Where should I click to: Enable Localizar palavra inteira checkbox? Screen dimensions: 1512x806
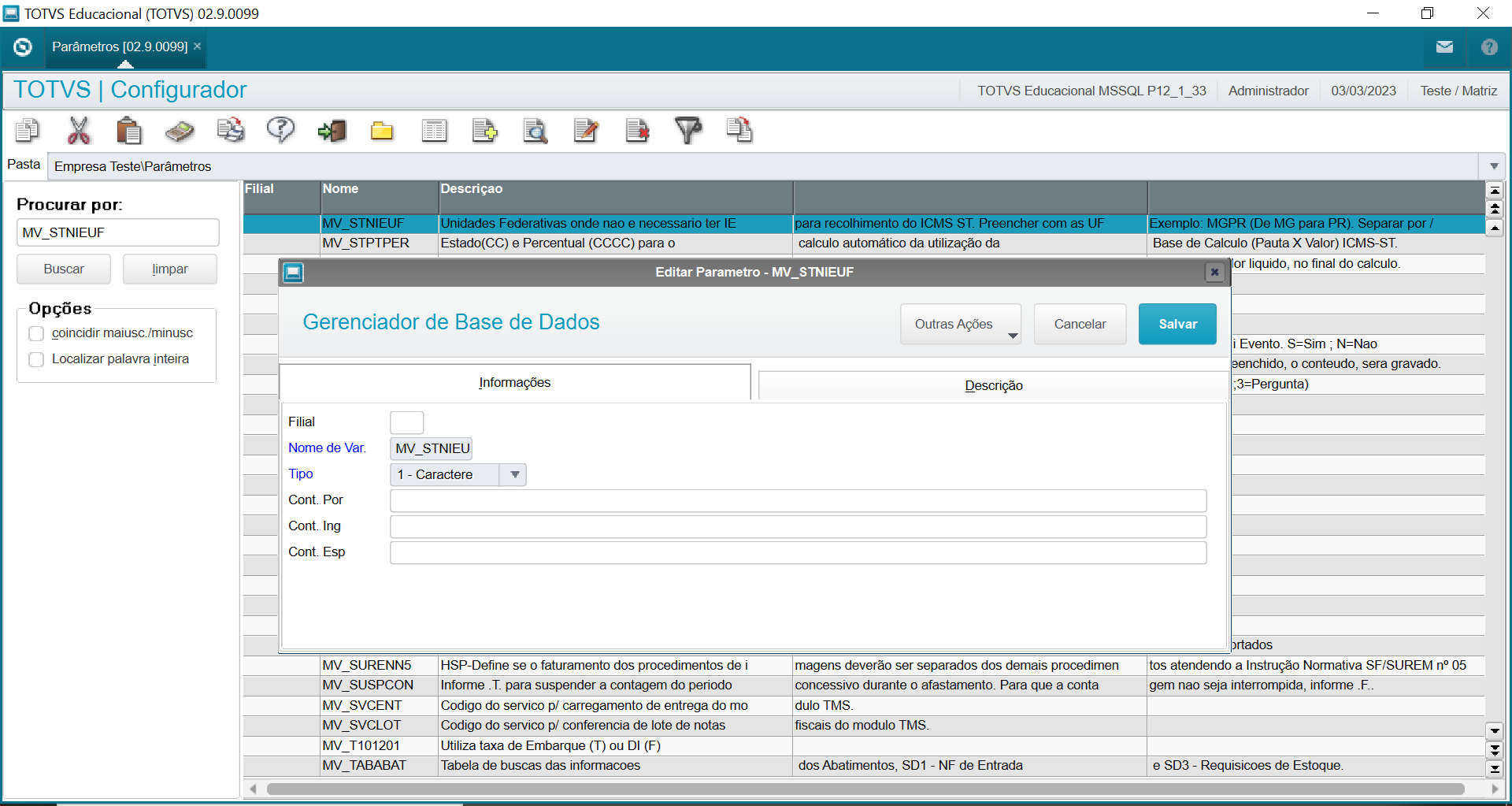[36, 359]
